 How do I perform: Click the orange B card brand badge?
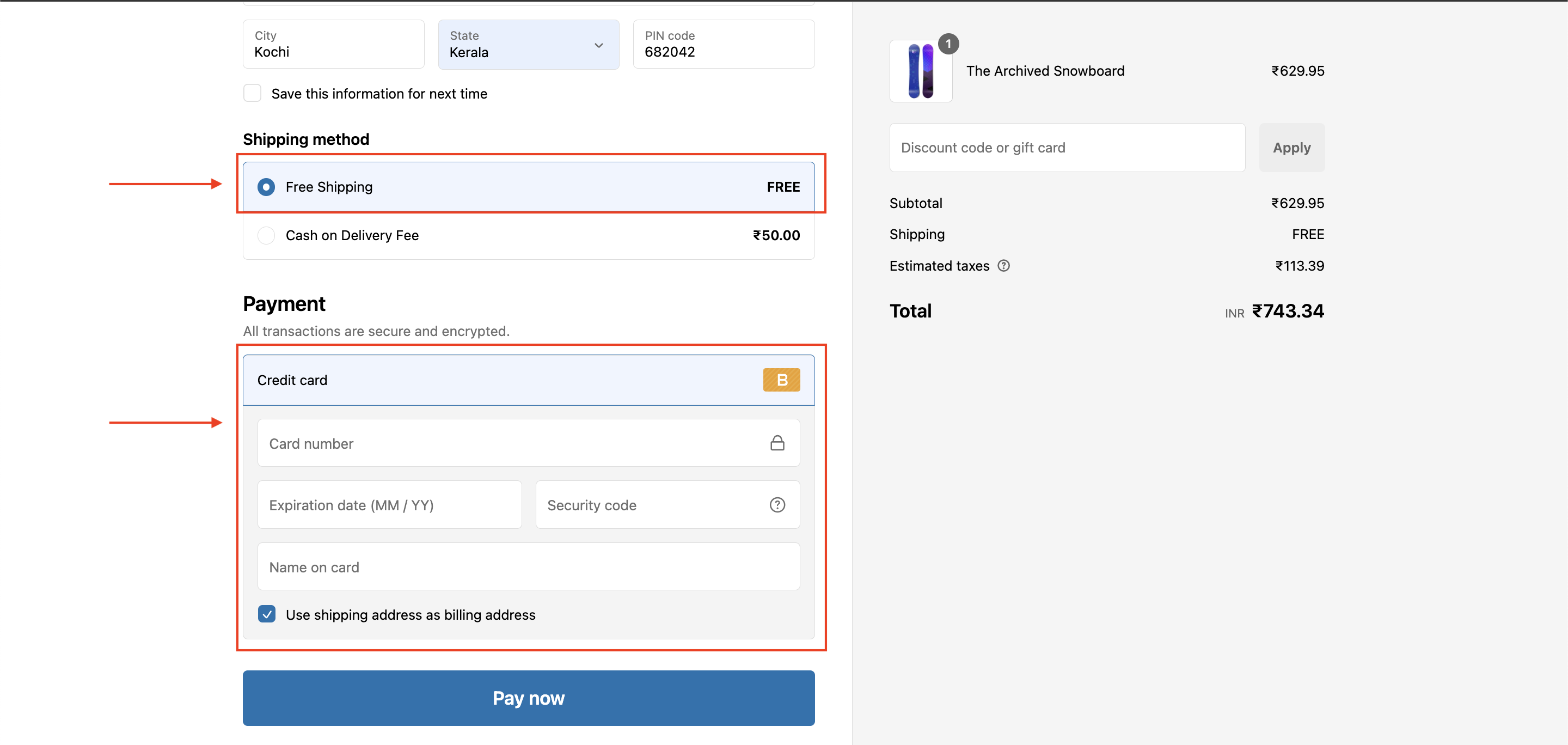[781, 380]
